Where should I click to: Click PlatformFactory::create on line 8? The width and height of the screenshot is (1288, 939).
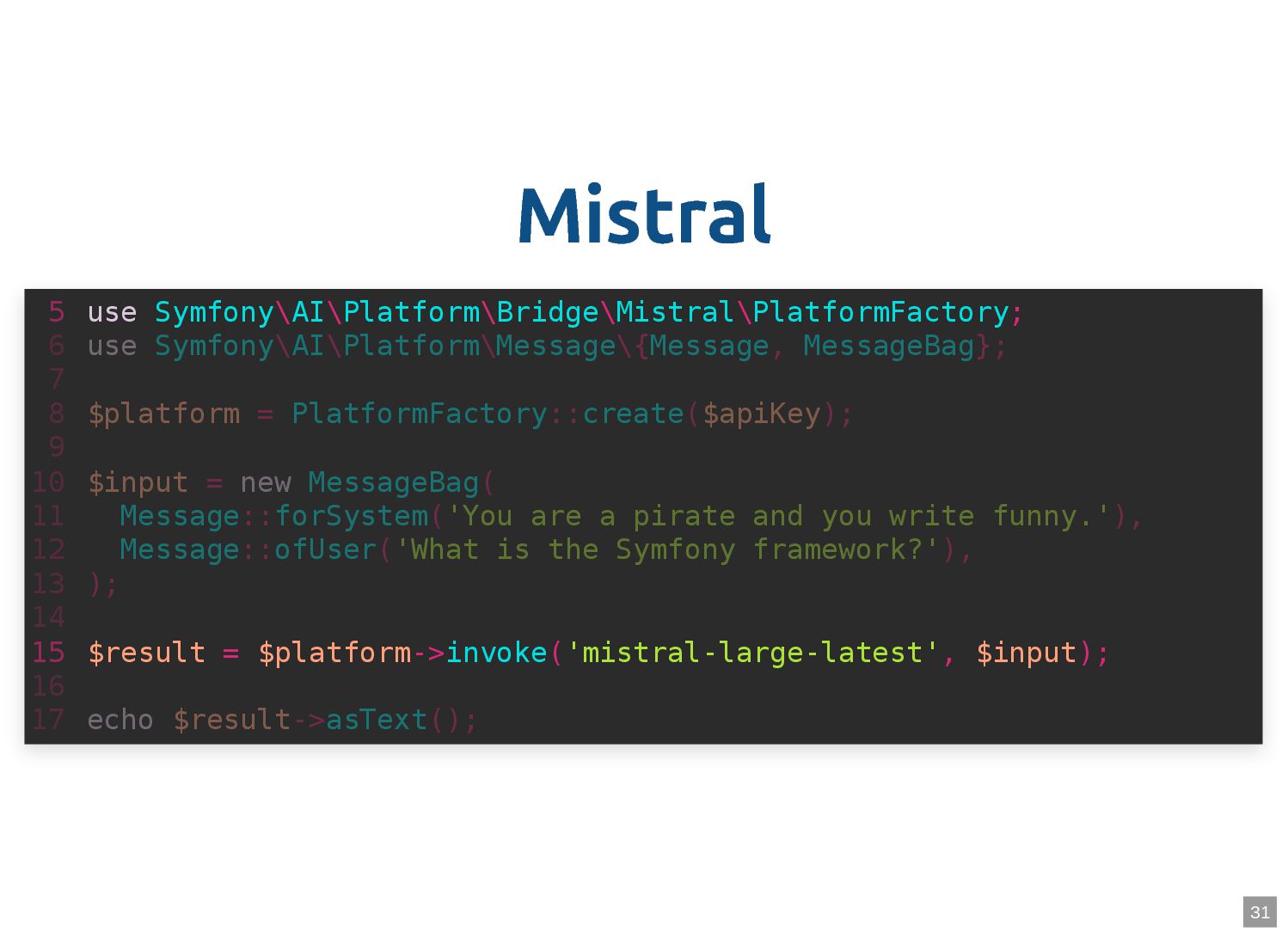(488, 414)
